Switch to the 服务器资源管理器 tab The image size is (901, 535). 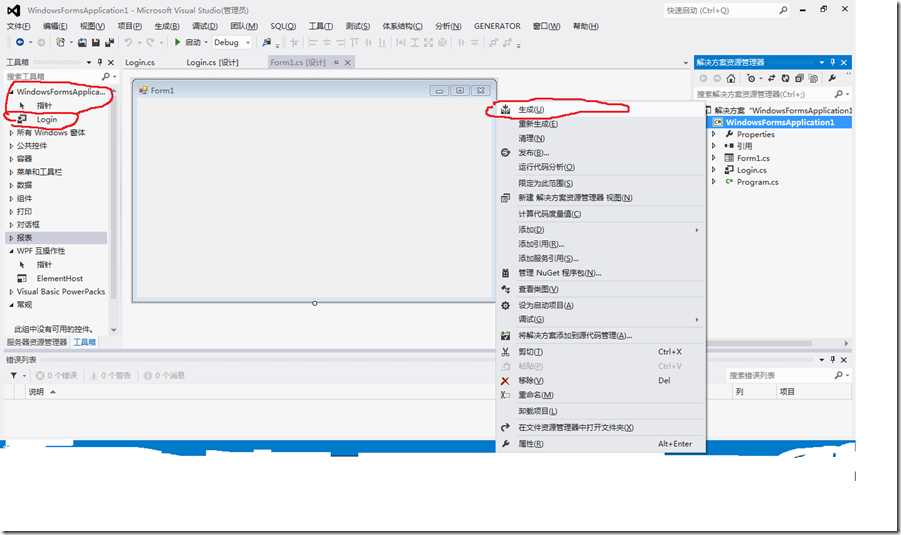point(37,342)
